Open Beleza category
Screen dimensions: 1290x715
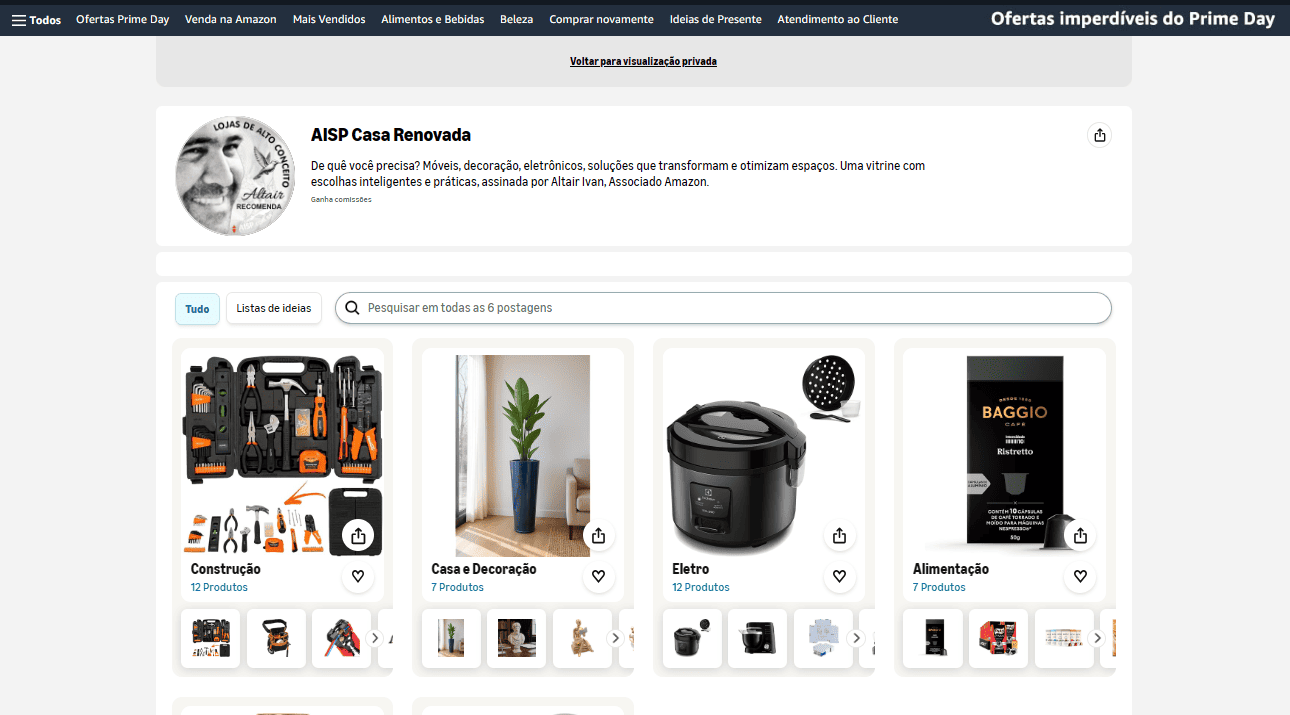tap(517, 19)
